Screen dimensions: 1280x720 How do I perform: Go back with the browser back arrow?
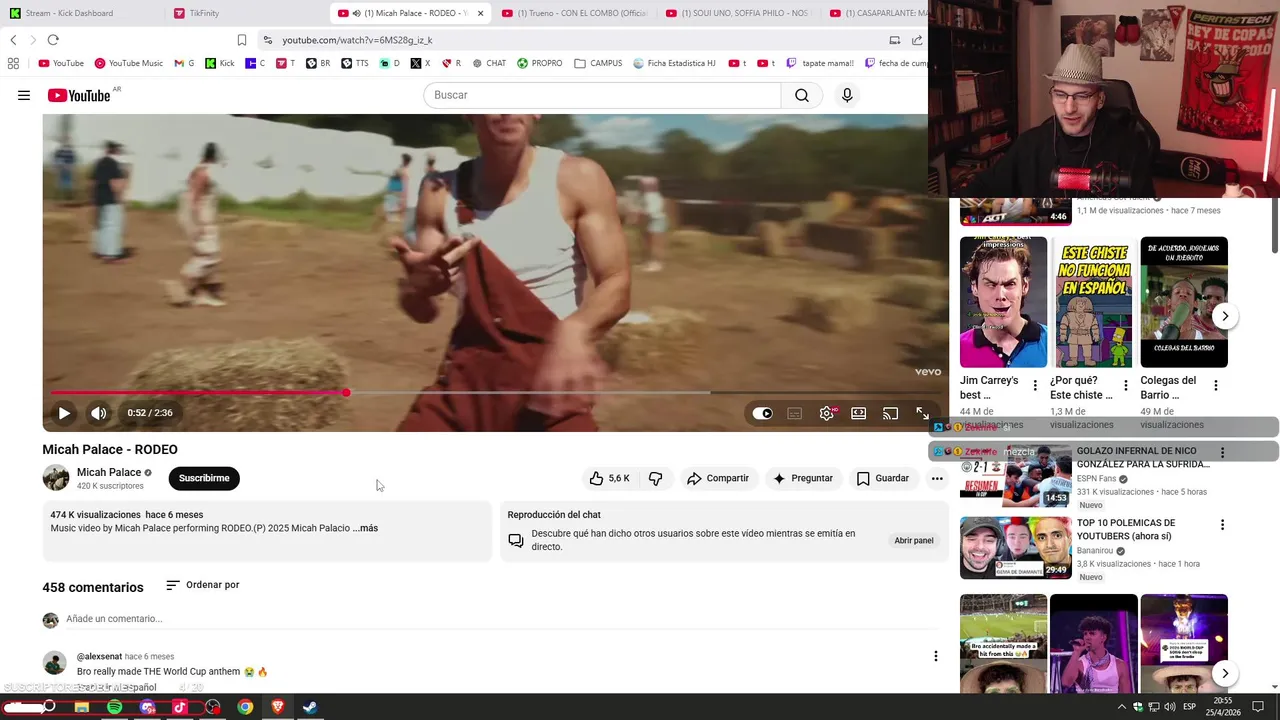tap(13, 40)
